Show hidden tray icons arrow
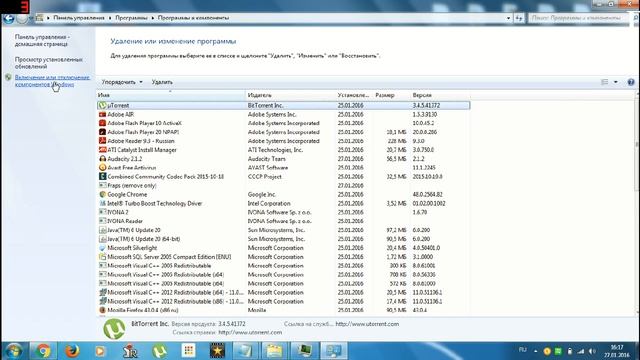The height and width of the screenshot is (360, 640). 536,351
